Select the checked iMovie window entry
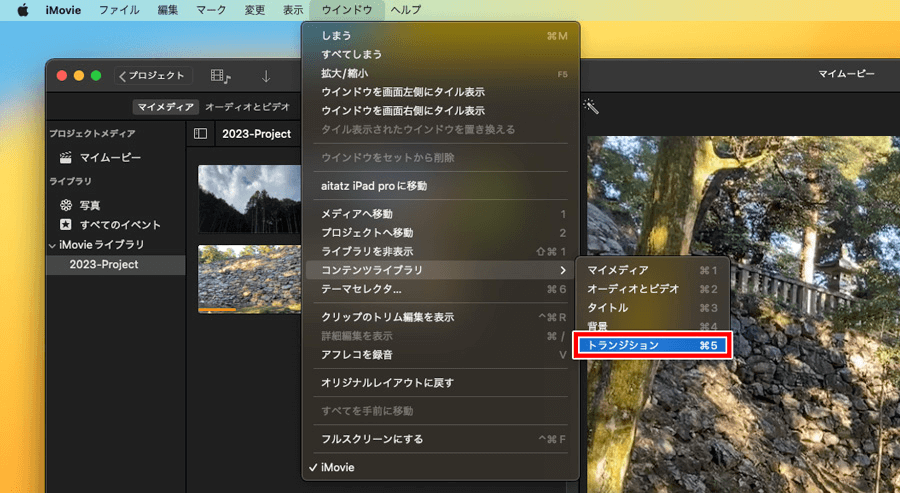Viewport: 900px width, 493px height. [x=441, y=467]
